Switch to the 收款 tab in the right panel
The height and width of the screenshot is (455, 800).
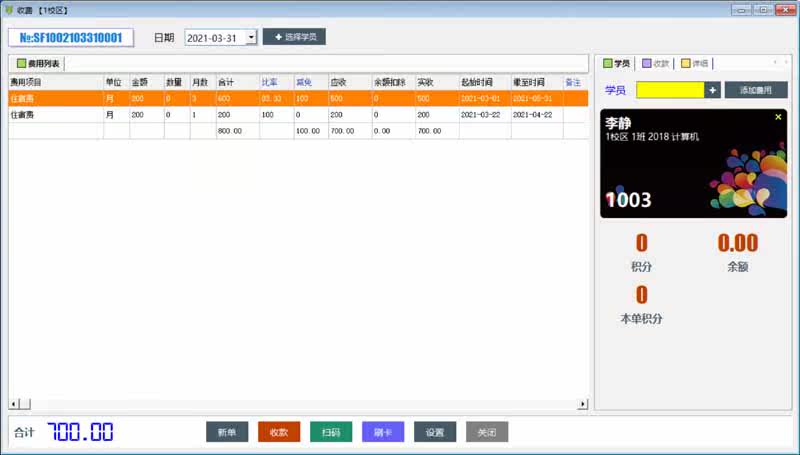(x=656, y=63)
